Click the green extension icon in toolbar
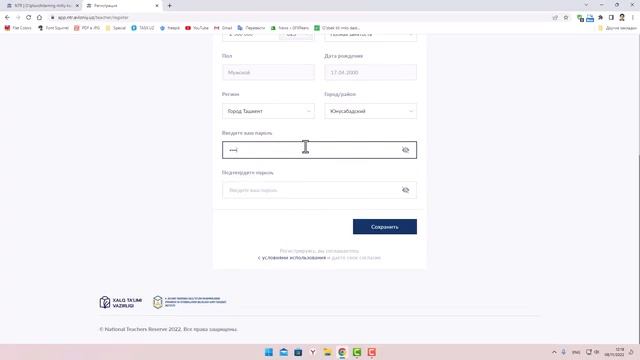 [580, 18]
